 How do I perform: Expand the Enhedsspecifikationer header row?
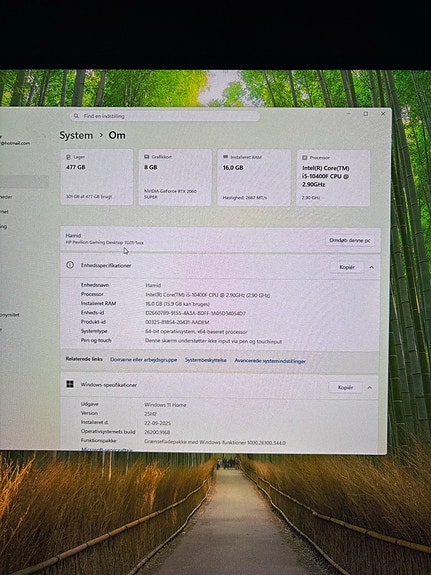220,266
